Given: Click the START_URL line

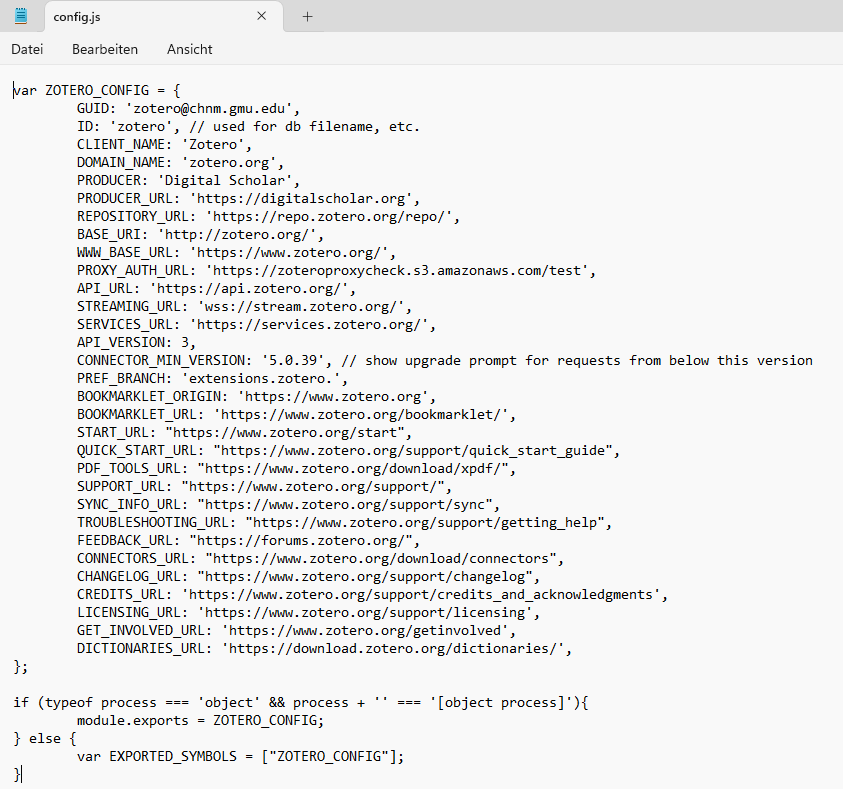Looking at the screenshot, I should tap(244, 433).
